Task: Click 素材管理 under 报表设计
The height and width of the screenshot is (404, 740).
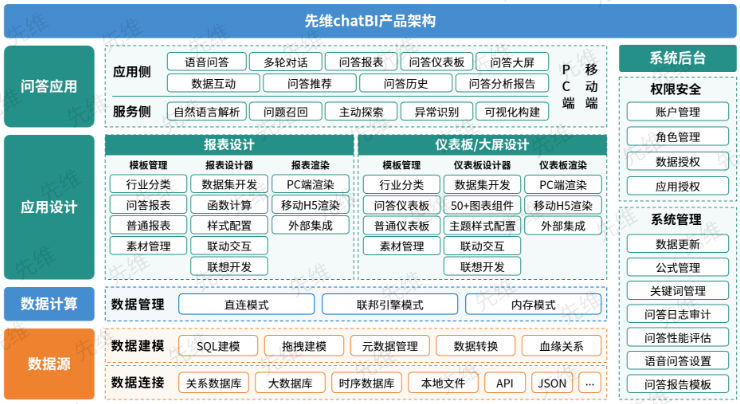Action: pyautogui.click(x=148, y=246)
